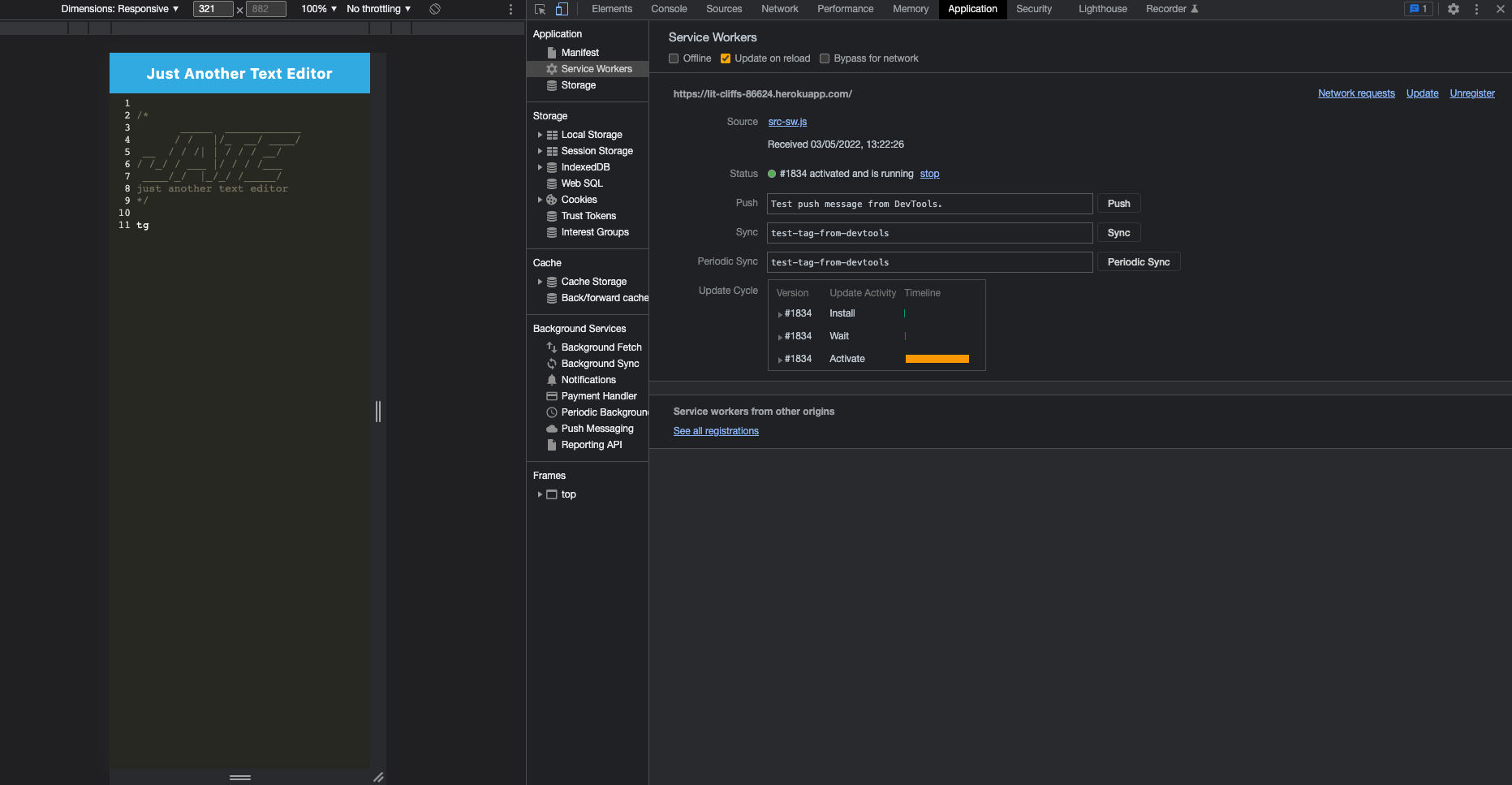Expand Local Storage tree
The image size is (1512, 785).
pos(540,135)
